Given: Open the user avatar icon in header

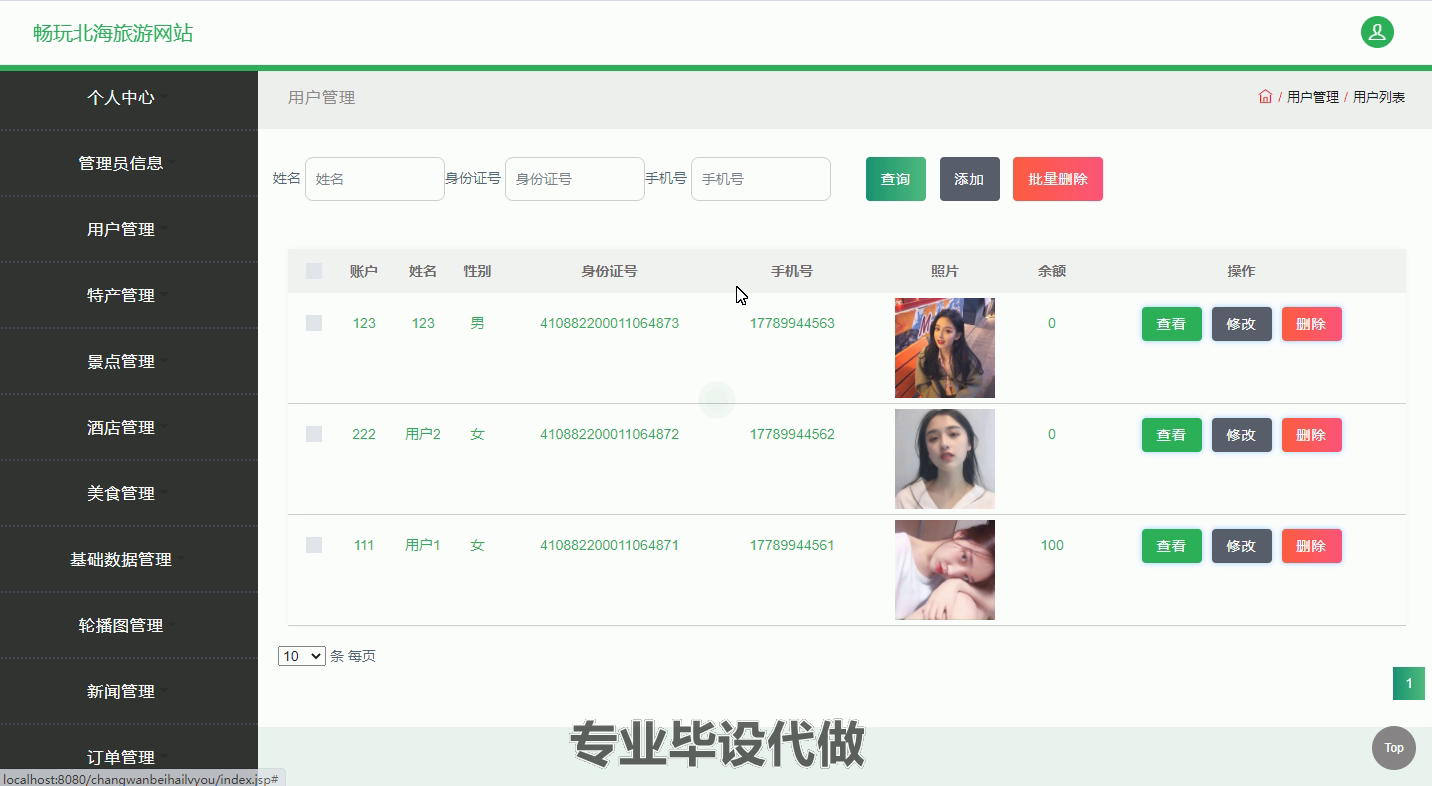Looking at the screenshot, I should click(1377, 32).
